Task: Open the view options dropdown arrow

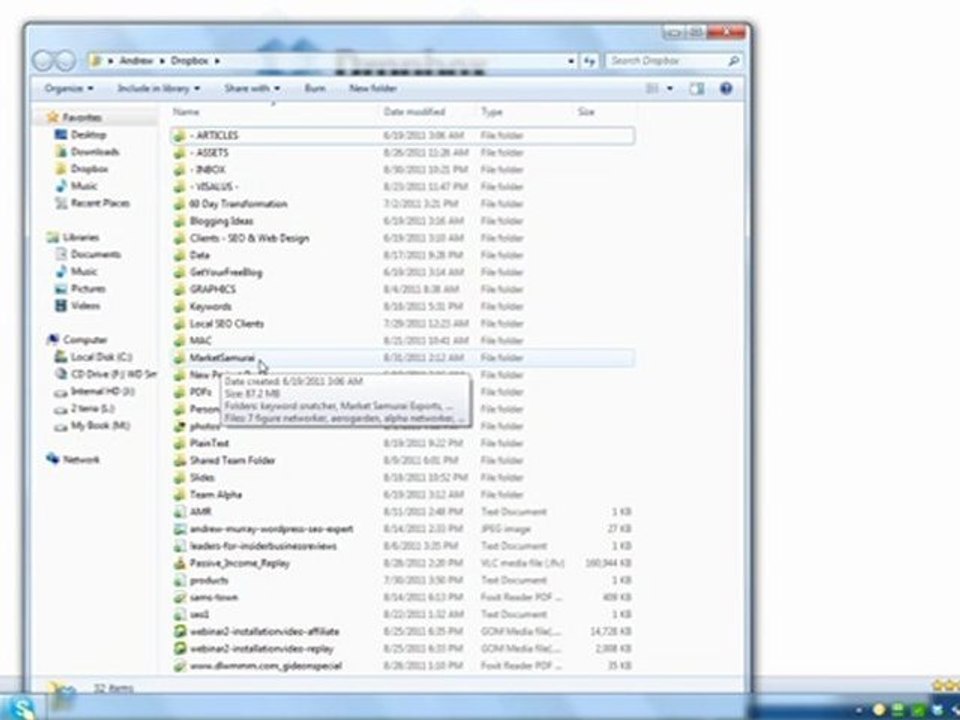Action: 670,89
